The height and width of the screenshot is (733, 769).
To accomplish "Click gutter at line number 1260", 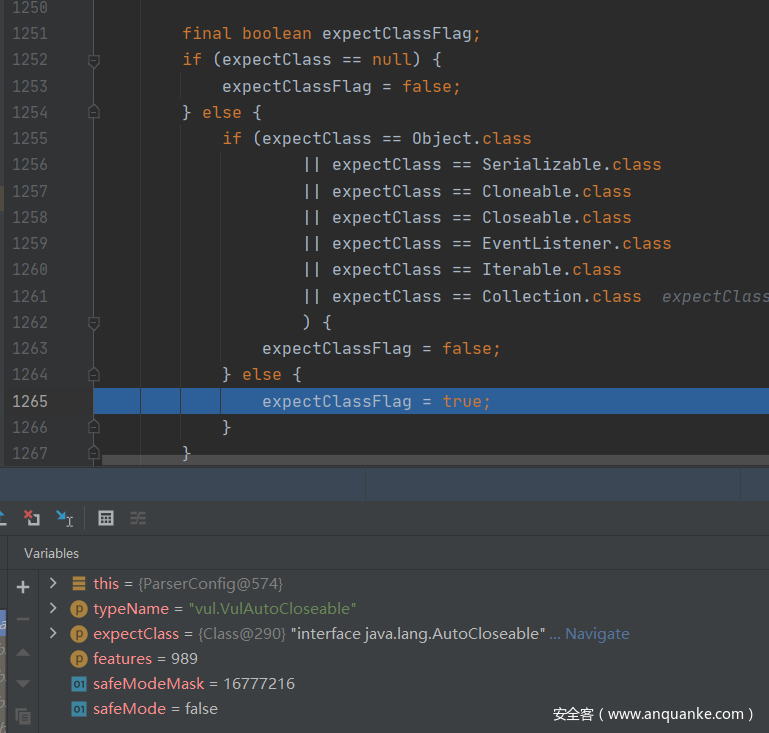I will (x=30, y=270).
